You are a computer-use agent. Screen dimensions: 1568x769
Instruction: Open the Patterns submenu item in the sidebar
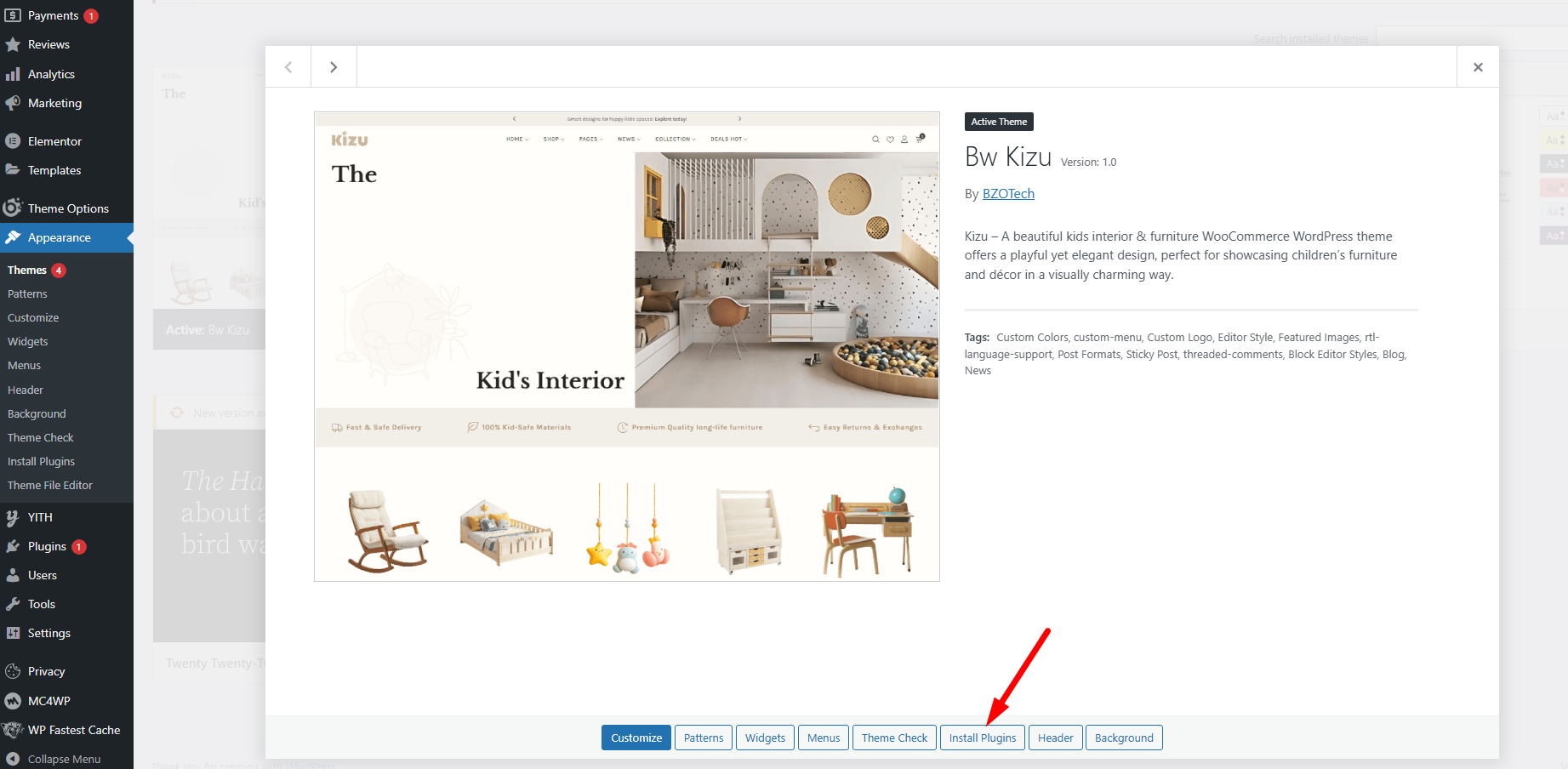27,293
